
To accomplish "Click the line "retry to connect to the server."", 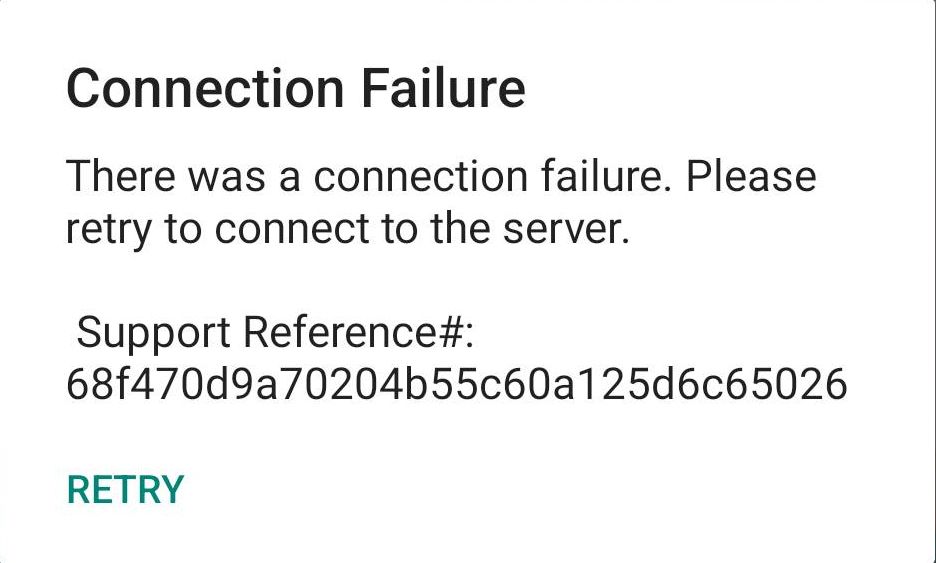I will click(x=348, y=230).
